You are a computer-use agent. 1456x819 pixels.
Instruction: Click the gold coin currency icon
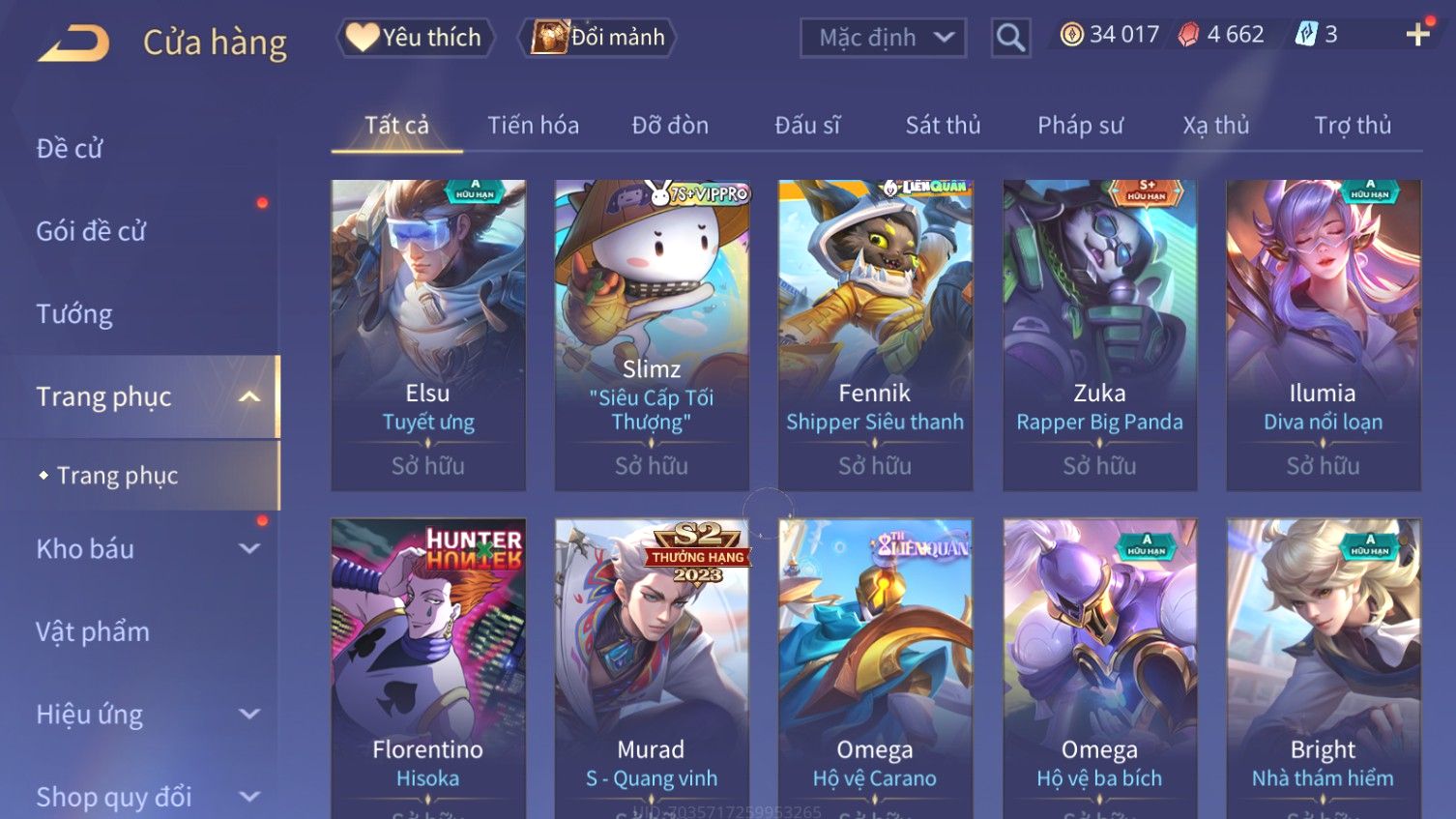[1071, 35]
